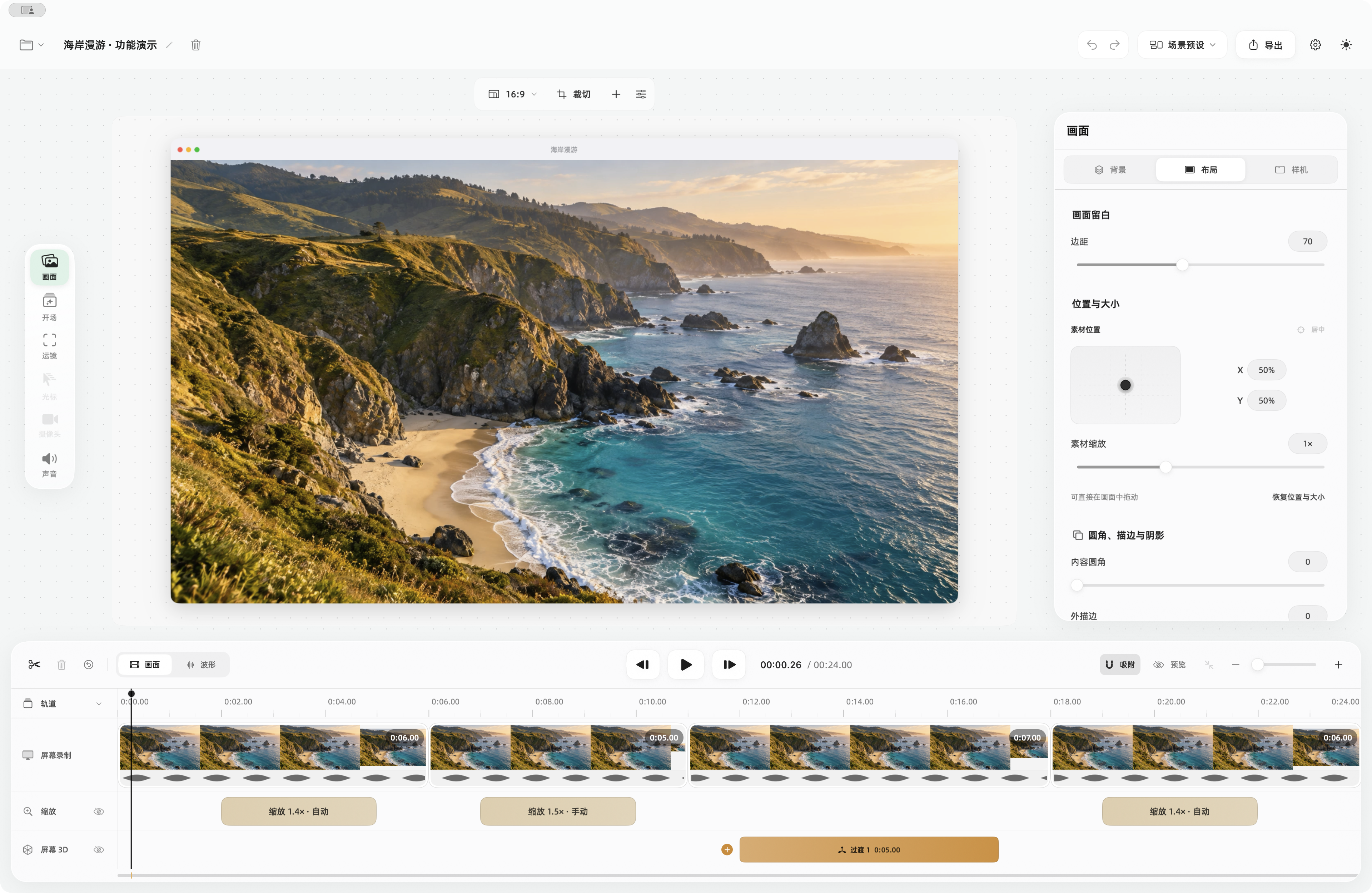Toggle the 预览 eye button

click(1169, 665)
